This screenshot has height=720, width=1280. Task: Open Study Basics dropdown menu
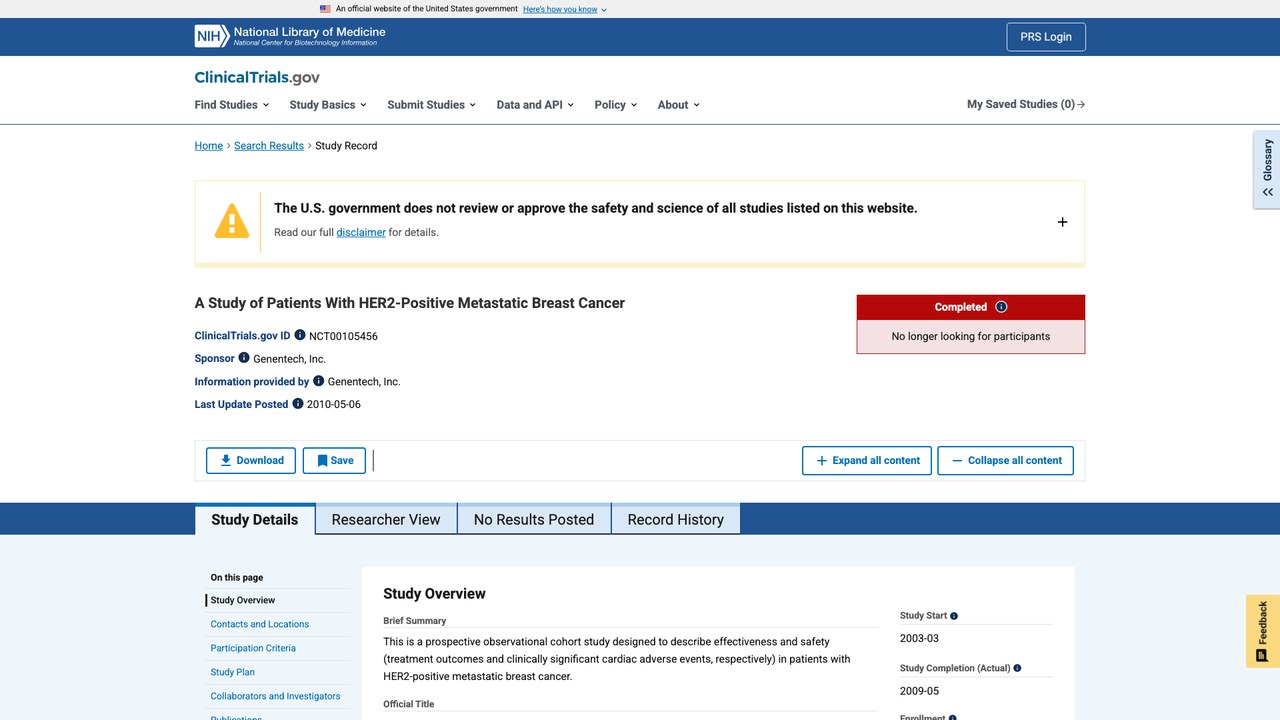pyautogui.click(x=328, y=104)
